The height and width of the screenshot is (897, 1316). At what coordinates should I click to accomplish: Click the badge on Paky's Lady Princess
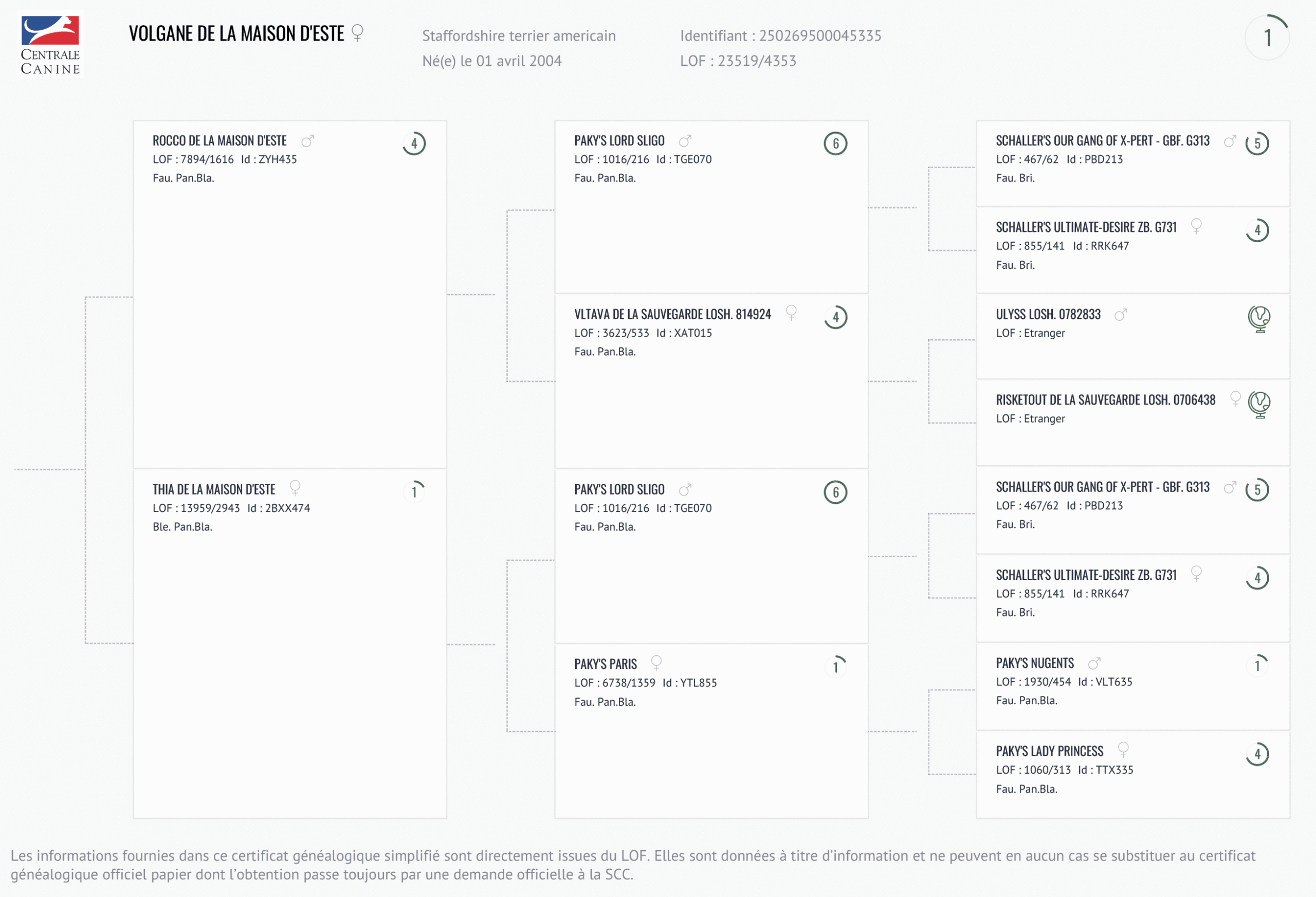pos(1257,754)
